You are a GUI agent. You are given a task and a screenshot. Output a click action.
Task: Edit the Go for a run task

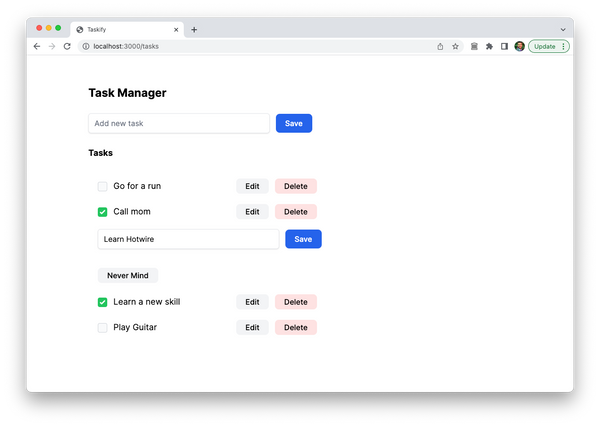(x=252, y=186)
